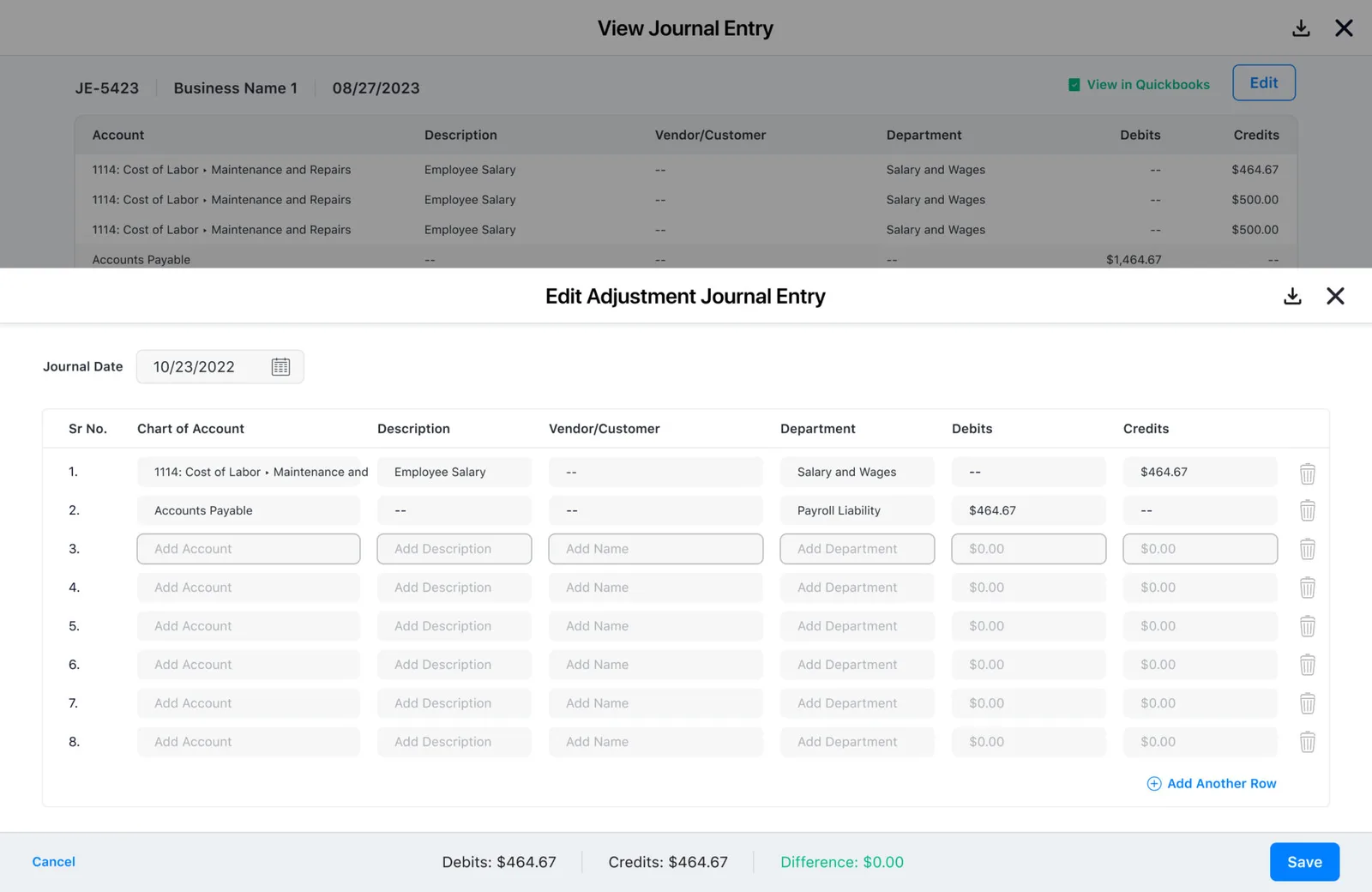Remove row 4 using trash icon

[x=1307, y=588]
